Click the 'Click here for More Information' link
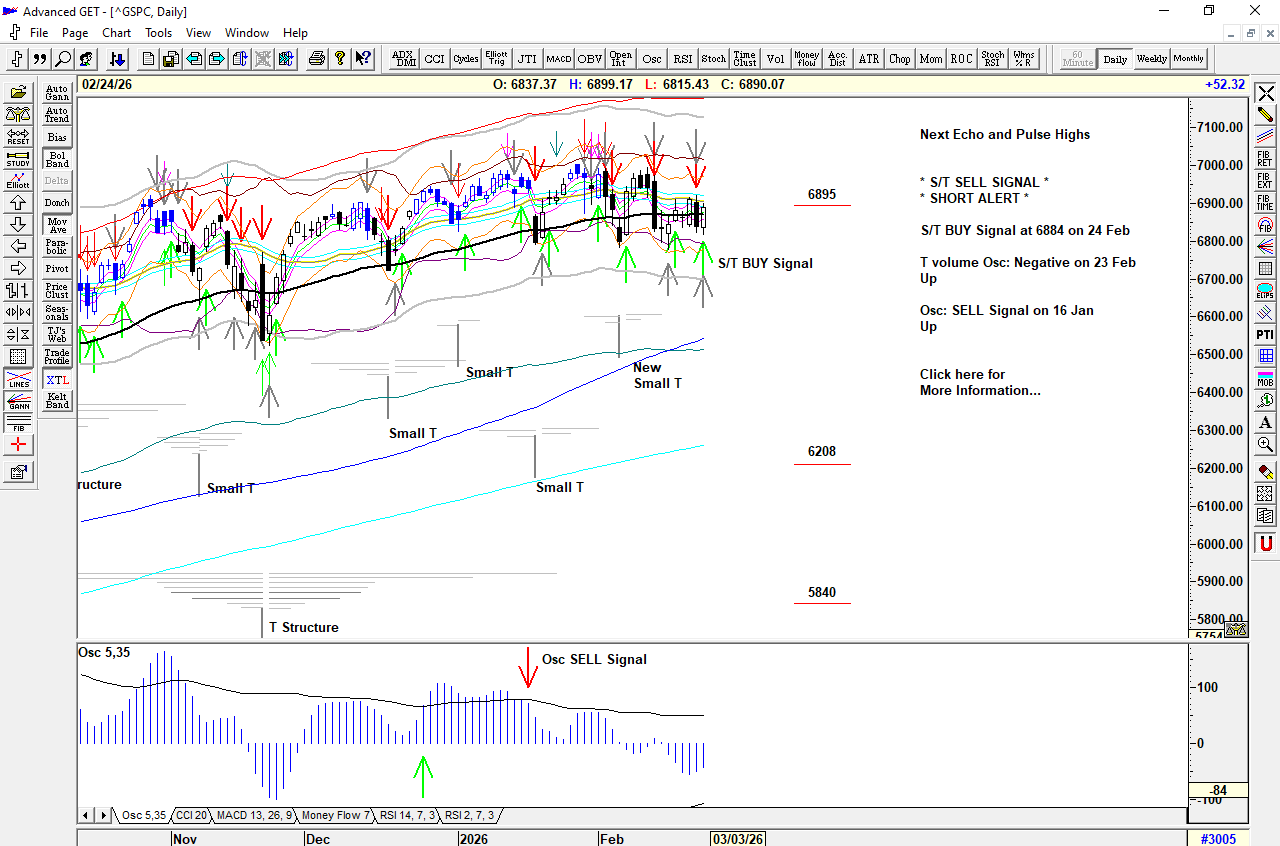Viewport: 1280px width, 846px height. pyautogui.click(x=979, y=383)
